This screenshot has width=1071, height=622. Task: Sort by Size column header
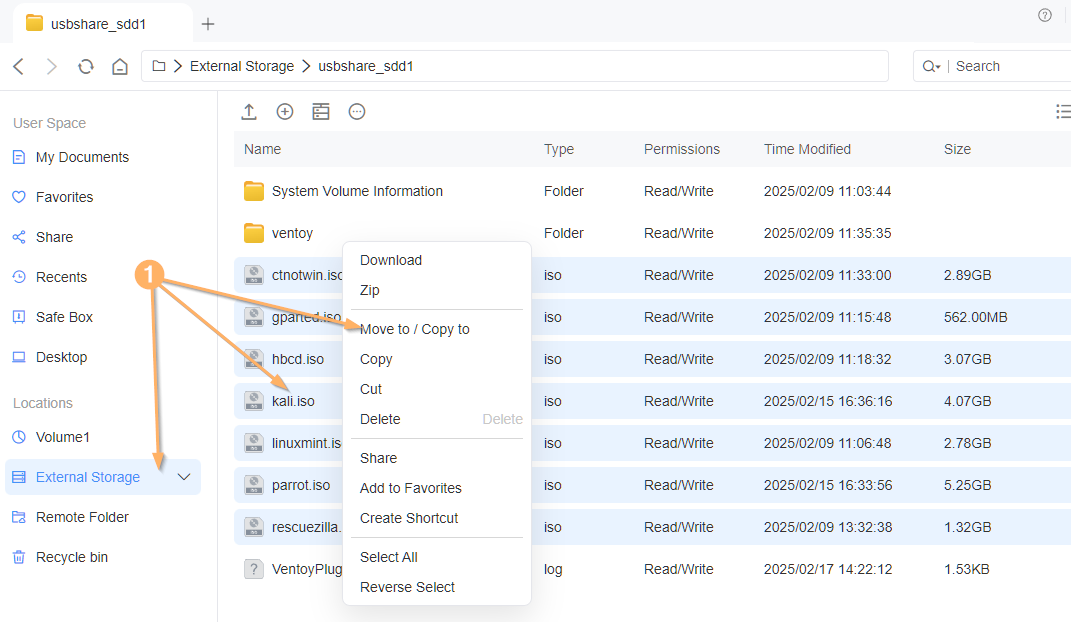tap(957, 149)
